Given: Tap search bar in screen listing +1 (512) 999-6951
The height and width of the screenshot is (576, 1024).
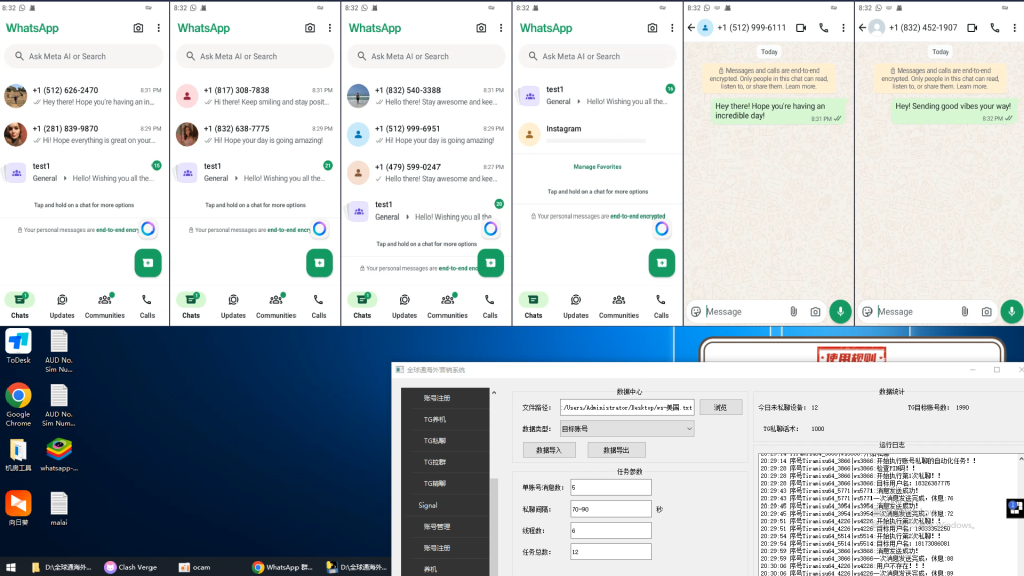Looking at the screenshot, I should point(426,56).
